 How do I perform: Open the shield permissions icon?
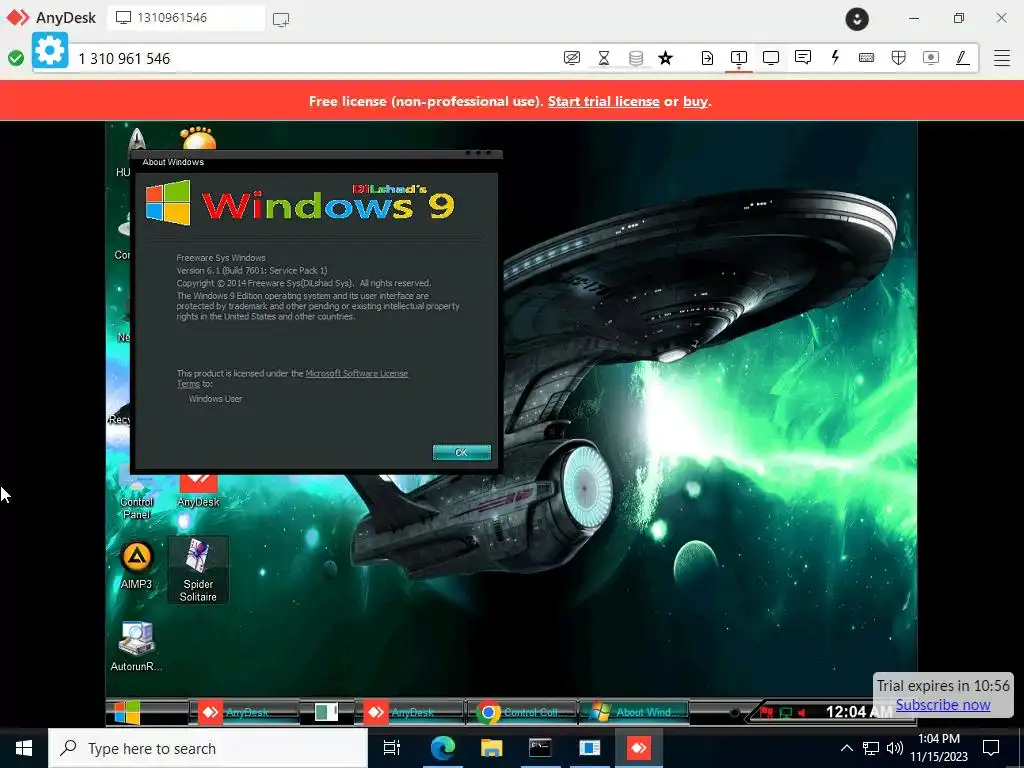(899, 58)
